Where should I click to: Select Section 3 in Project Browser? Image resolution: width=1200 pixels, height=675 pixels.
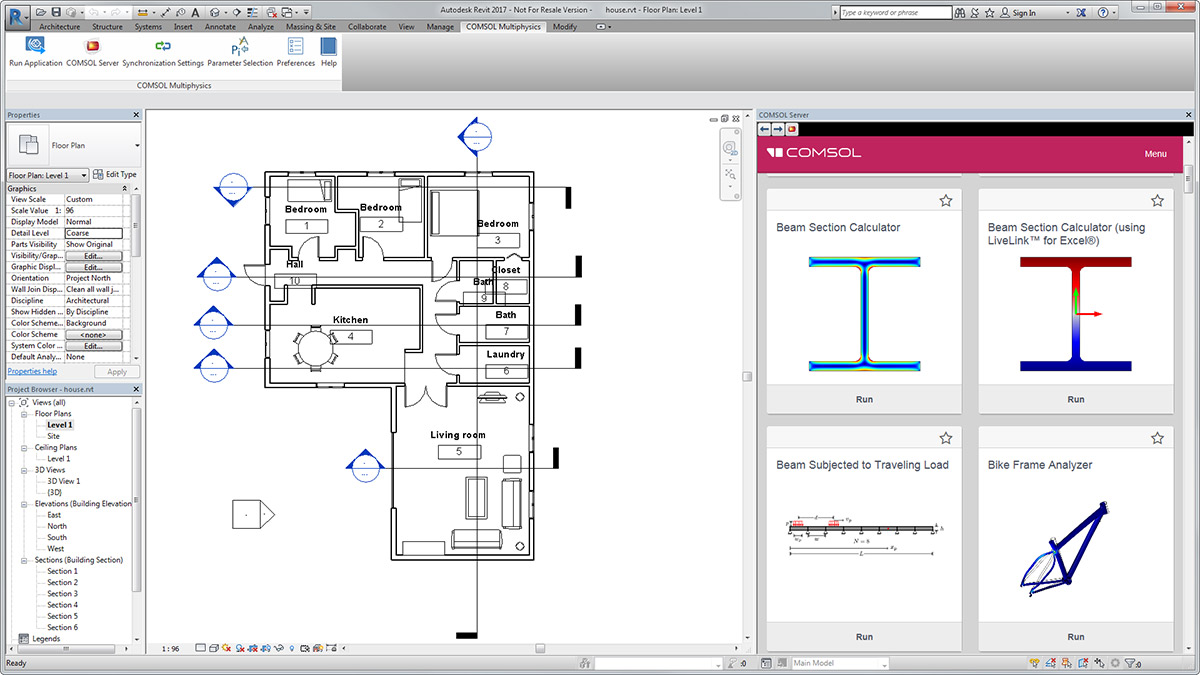pos(62,593)
